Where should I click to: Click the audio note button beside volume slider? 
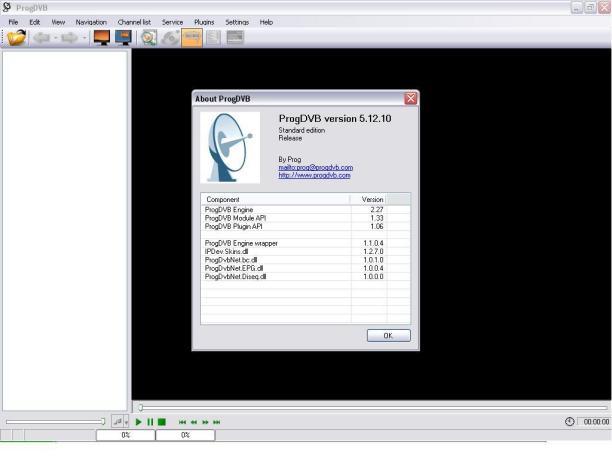pyautogui.click(x=117, y=421)
